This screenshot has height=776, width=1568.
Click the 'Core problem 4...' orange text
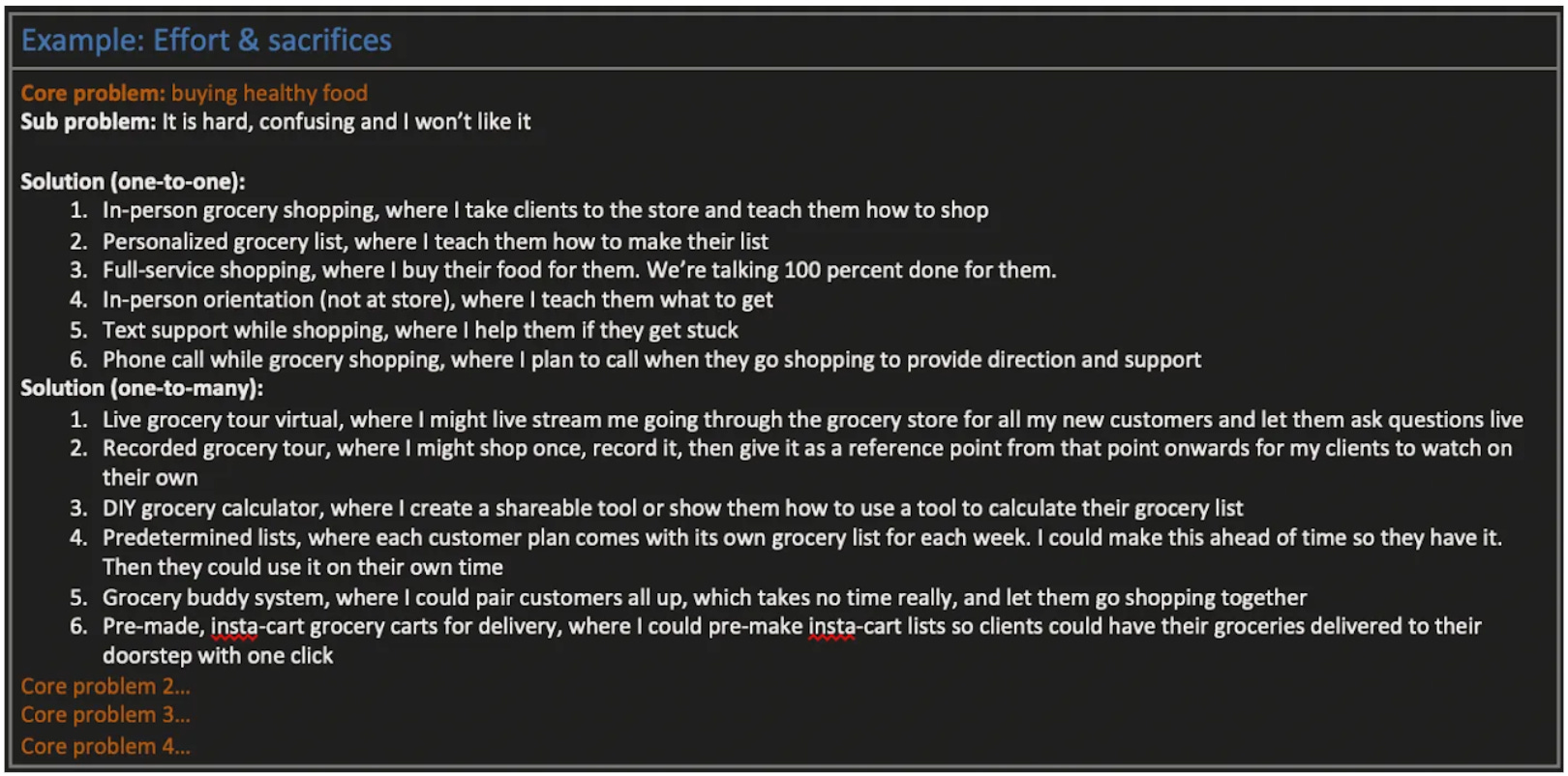(106, 746)
